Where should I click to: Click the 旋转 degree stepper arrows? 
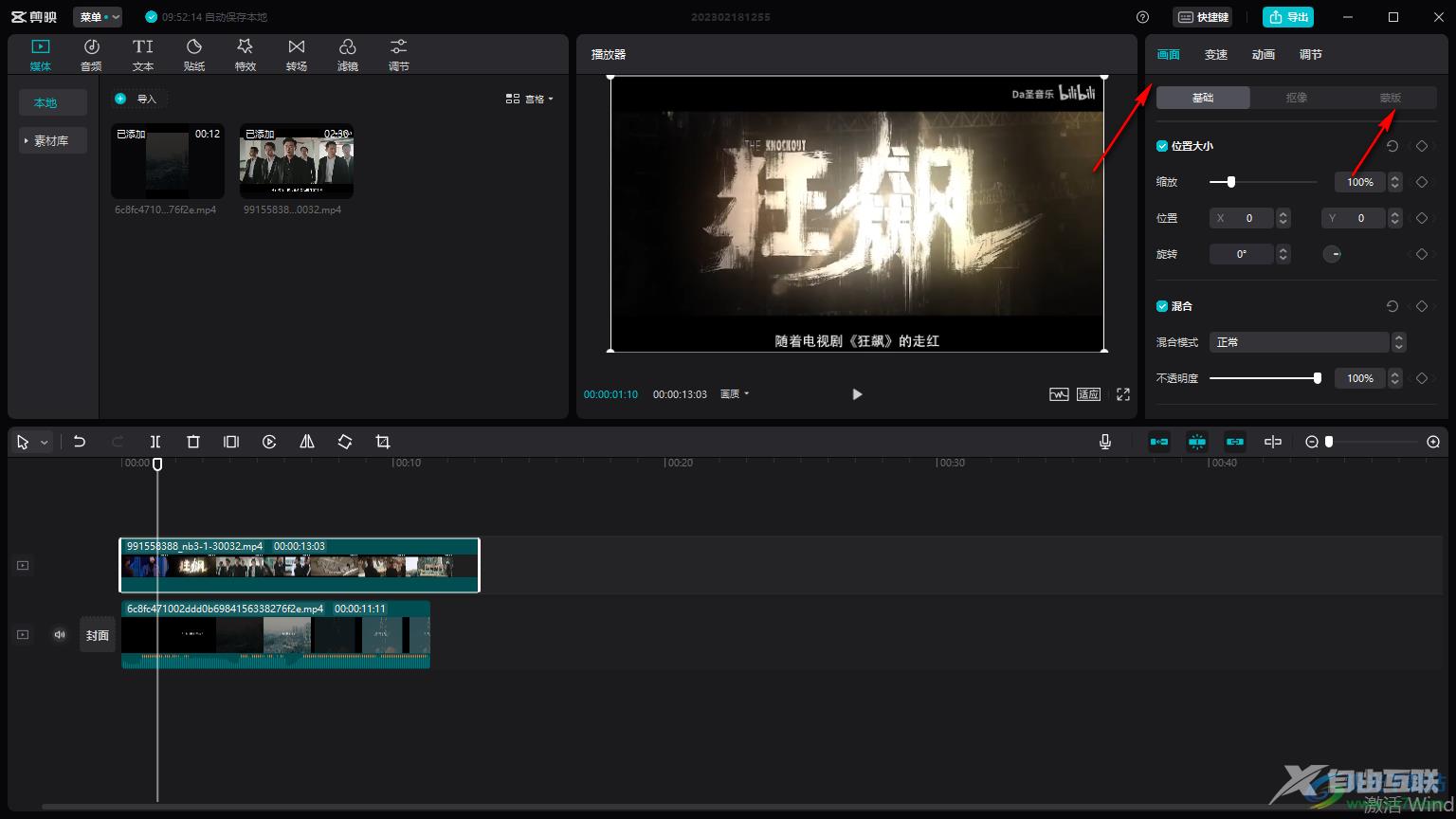[x=1283, y=254]
